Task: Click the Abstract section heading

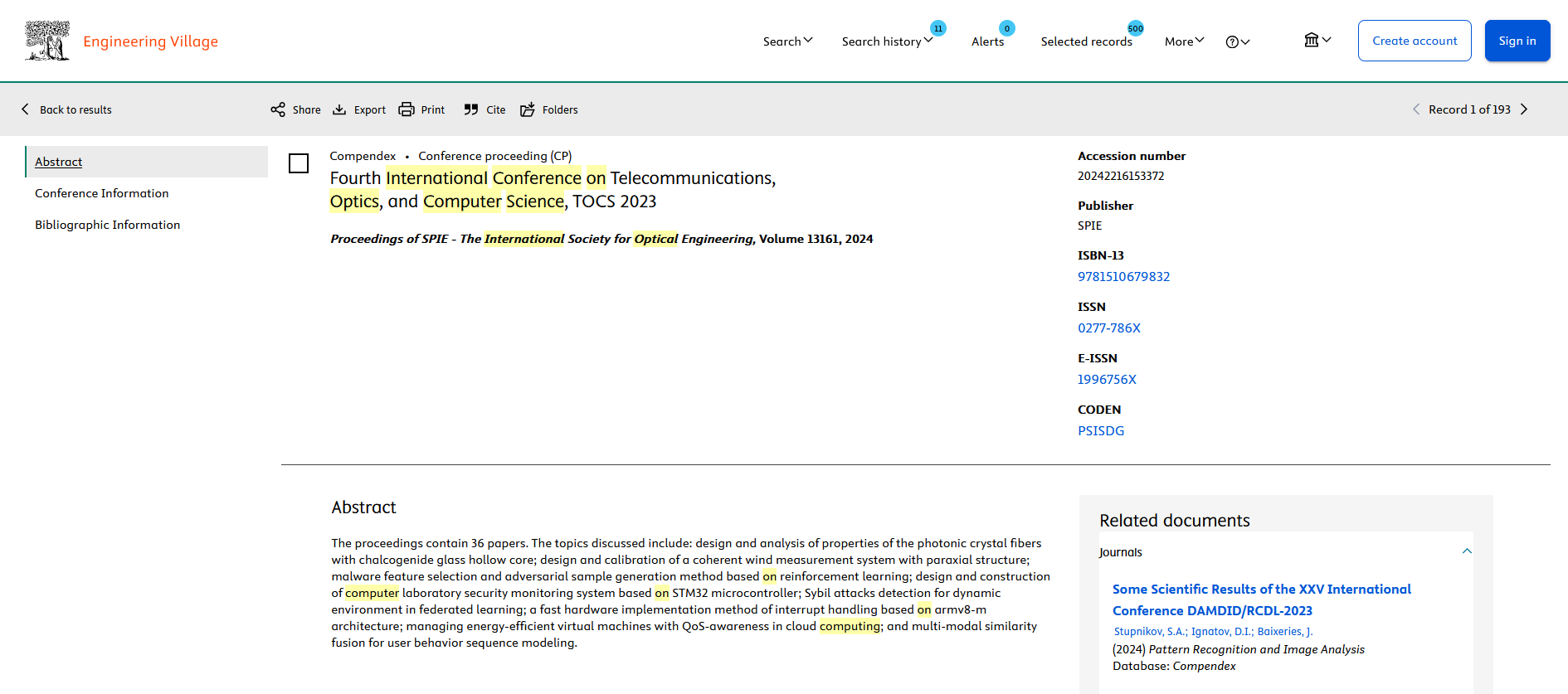Action: point(363,507)
